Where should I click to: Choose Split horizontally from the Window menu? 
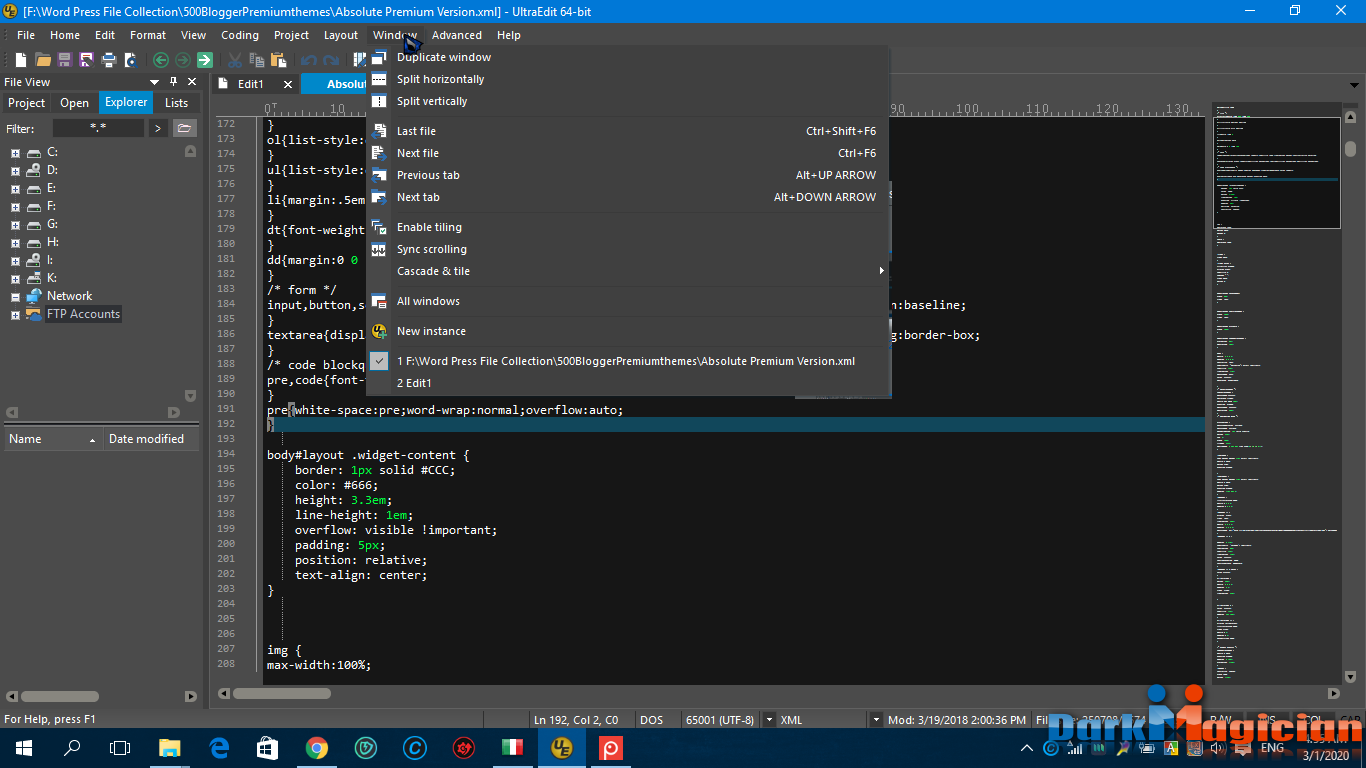[x=627, y=79]
